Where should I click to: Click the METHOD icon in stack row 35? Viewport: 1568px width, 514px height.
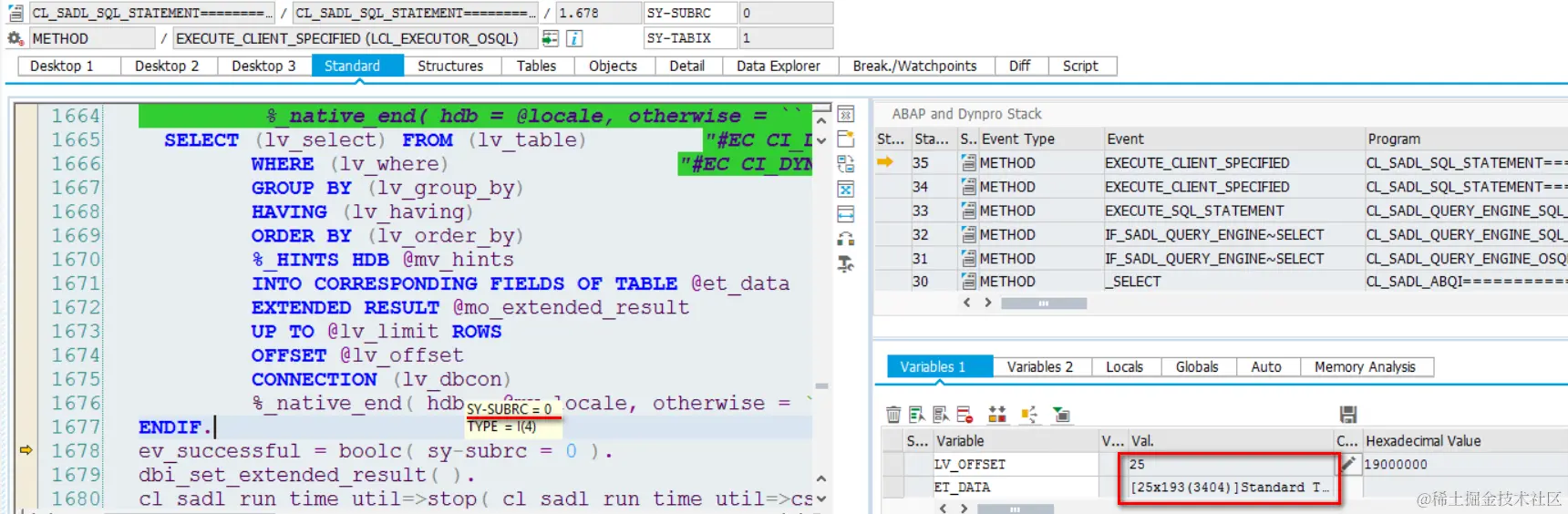(969, 163)
